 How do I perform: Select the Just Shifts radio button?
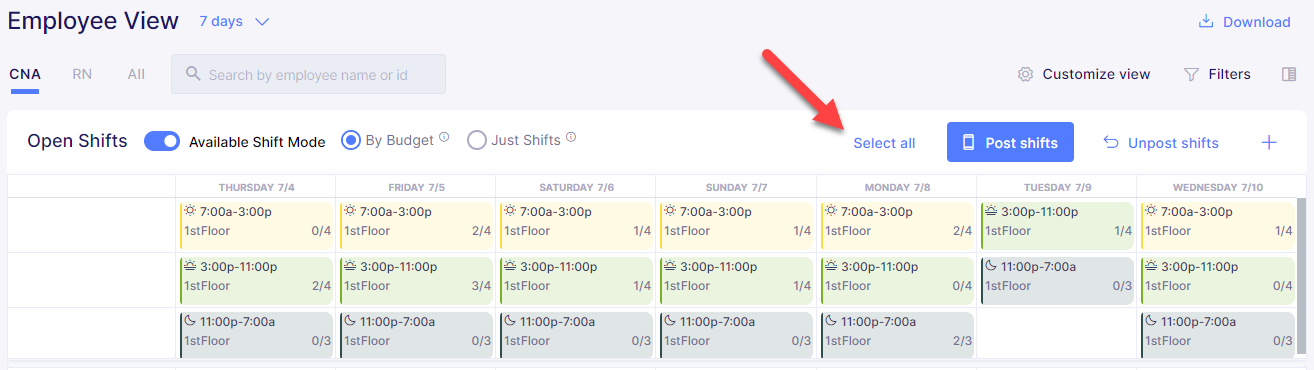(x=477, y=141)
